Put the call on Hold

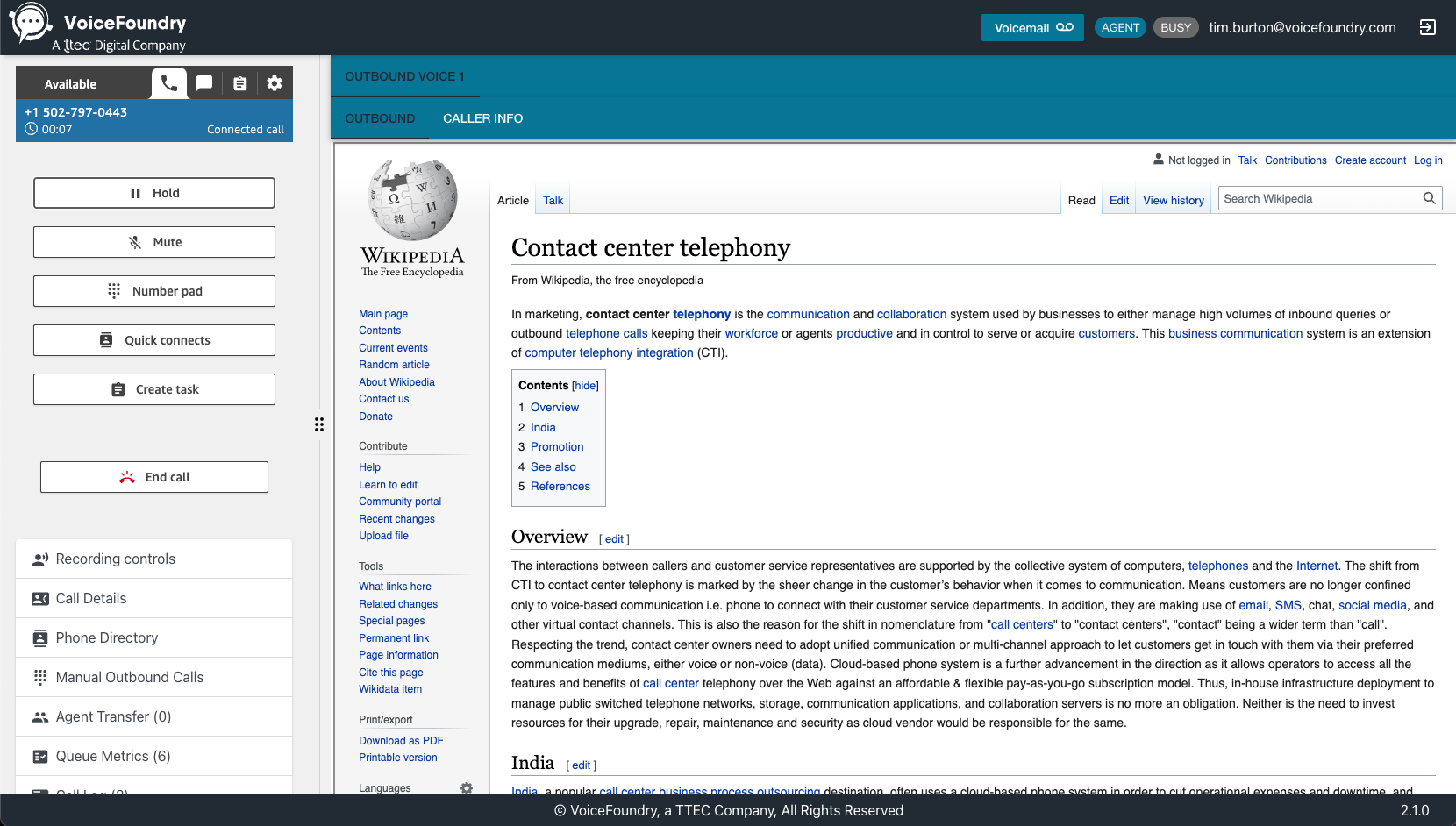(154, 193)
